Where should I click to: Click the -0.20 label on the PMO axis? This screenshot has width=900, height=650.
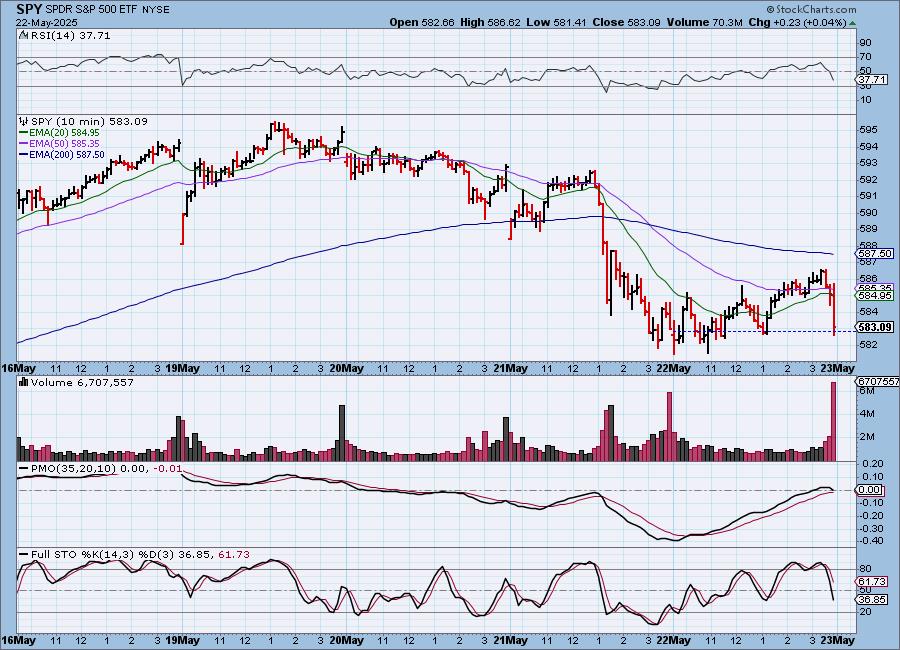point(870,516)
